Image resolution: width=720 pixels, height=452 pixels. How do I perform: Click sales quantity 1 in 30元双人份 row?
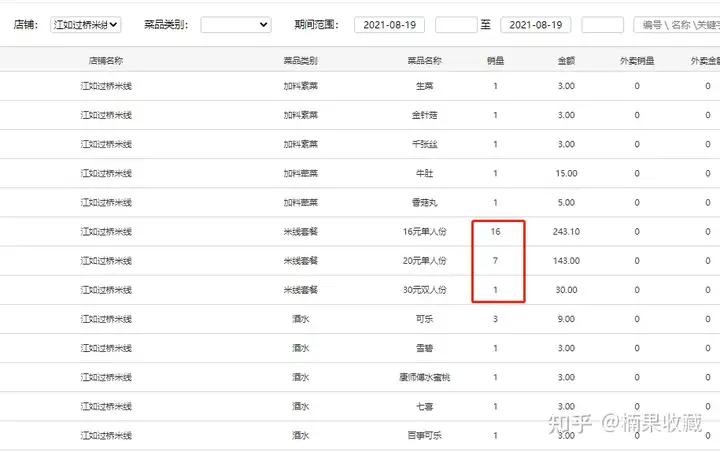[495, 290]
